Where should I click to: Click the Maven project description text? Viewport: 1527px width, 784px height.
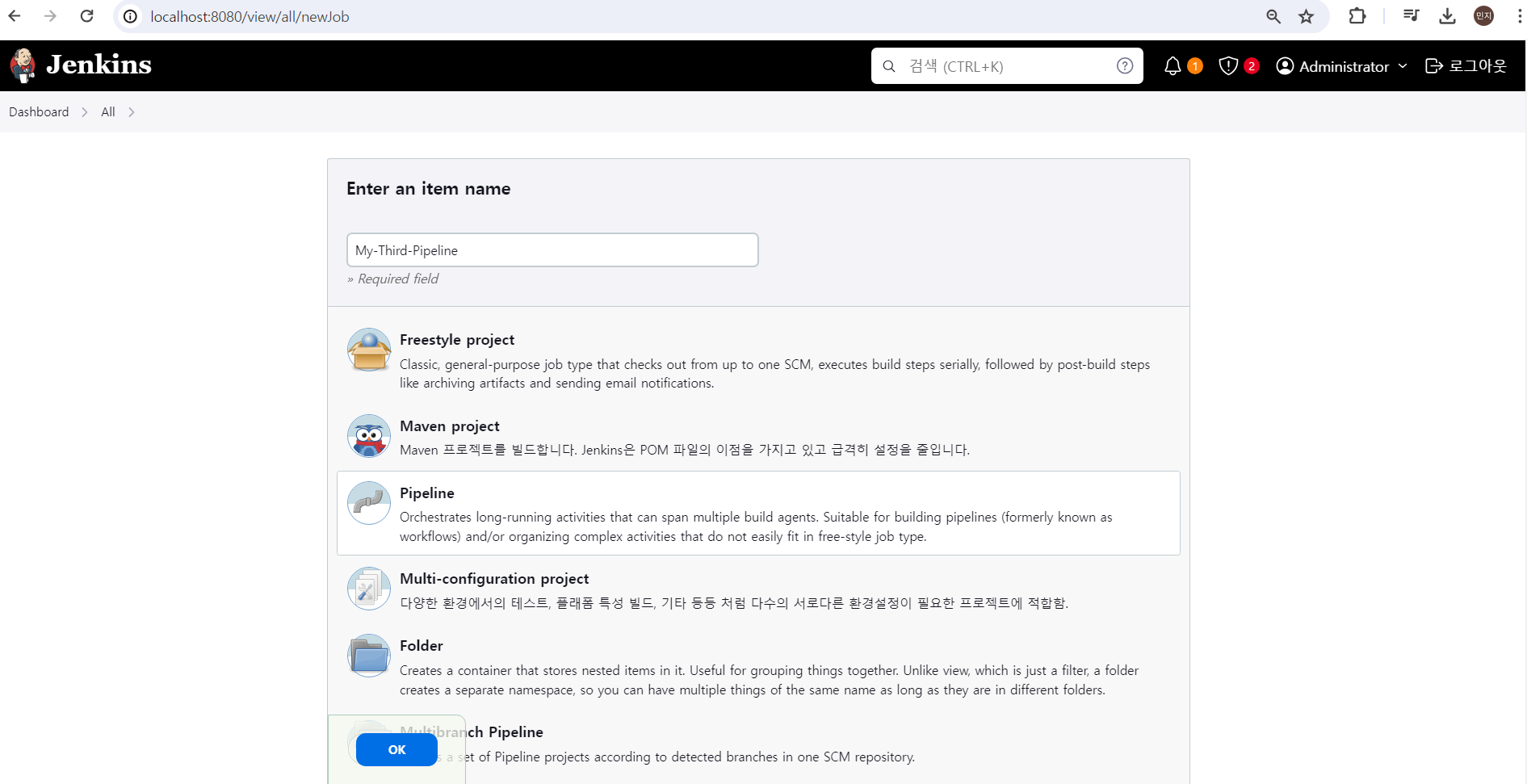pyautogui.click(x=685, y=450)
